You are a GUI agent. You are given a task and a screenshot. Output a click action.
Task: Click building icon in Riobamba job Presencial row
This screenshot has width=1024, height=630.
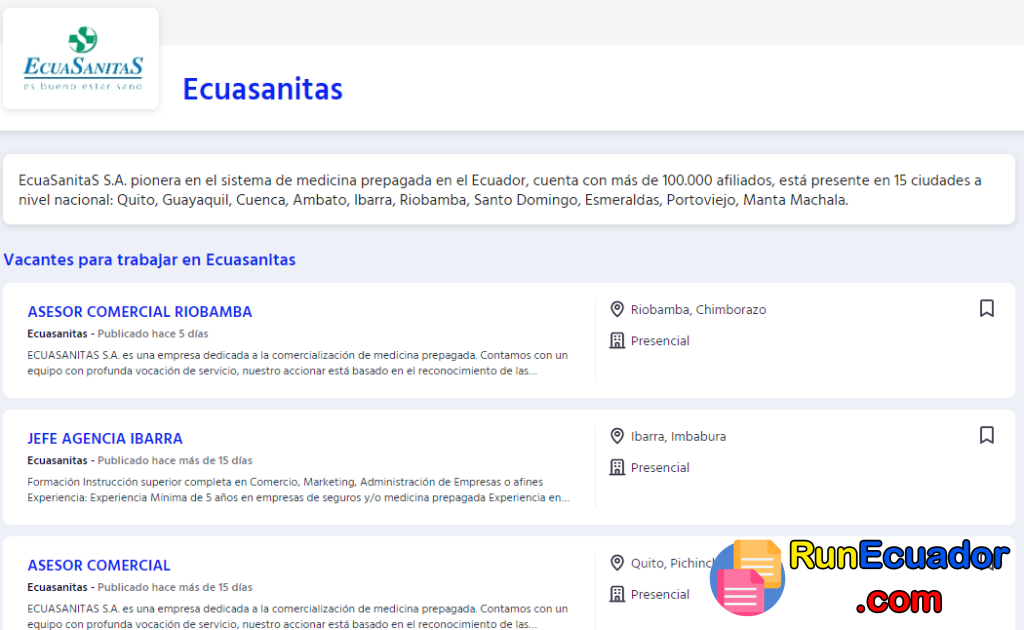tap(616, 341)
